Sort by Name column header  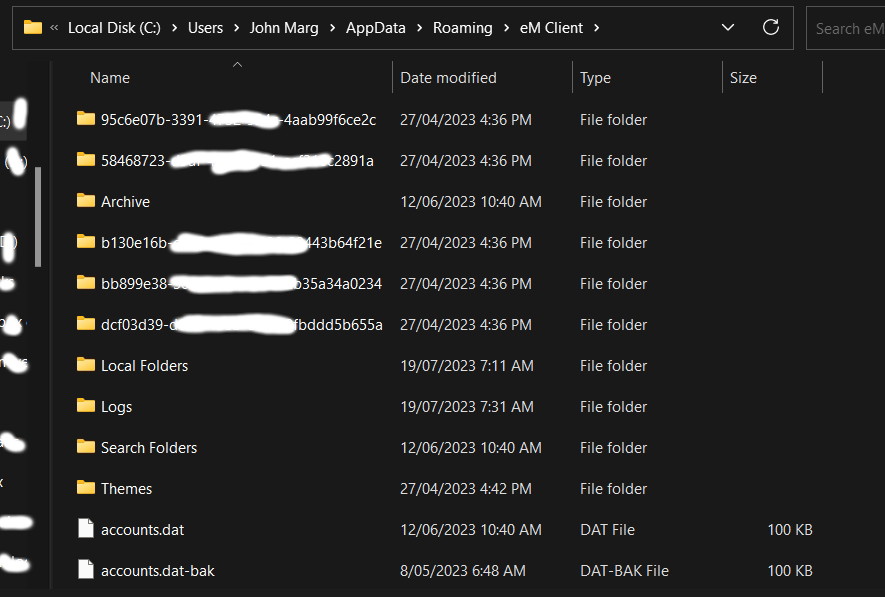[110, 78]
